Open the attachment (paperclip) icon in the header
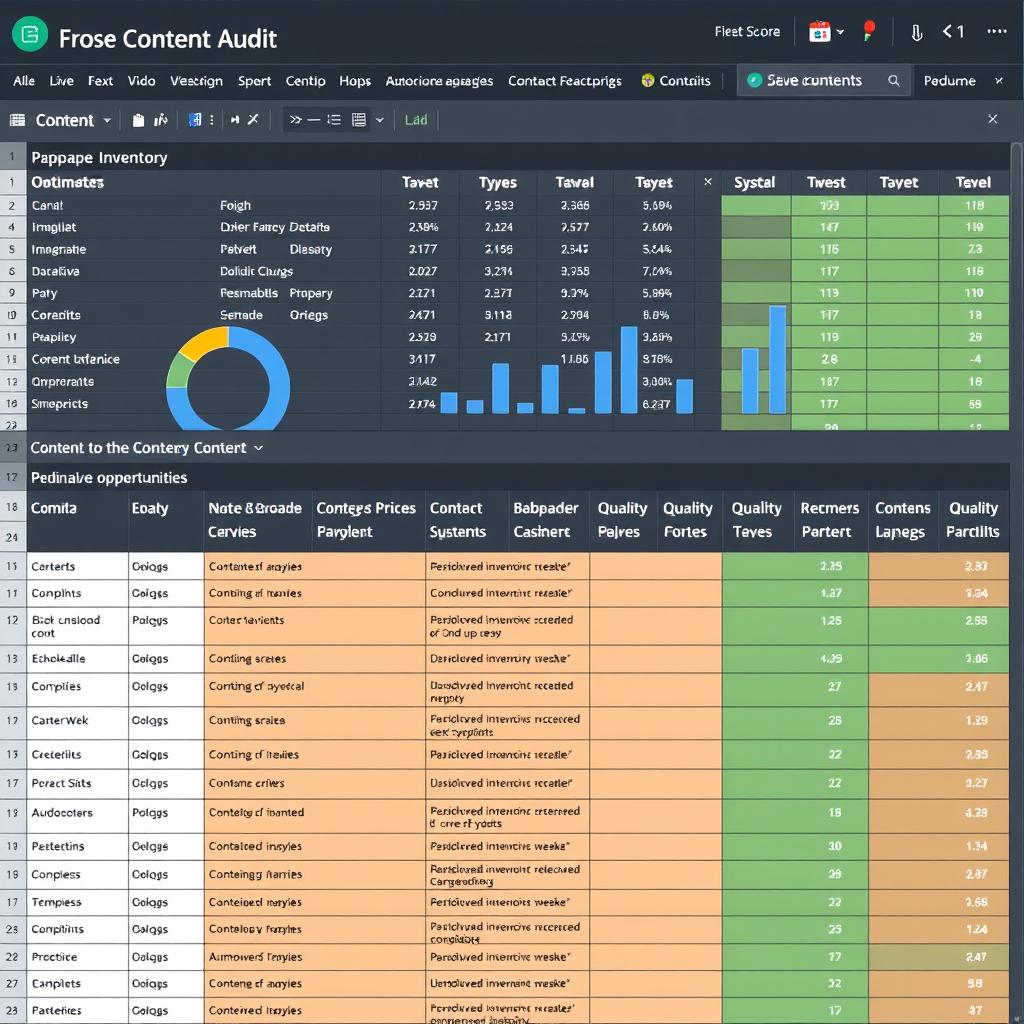The height and width of the screenshot is (1024, 1024). [917, 31]
